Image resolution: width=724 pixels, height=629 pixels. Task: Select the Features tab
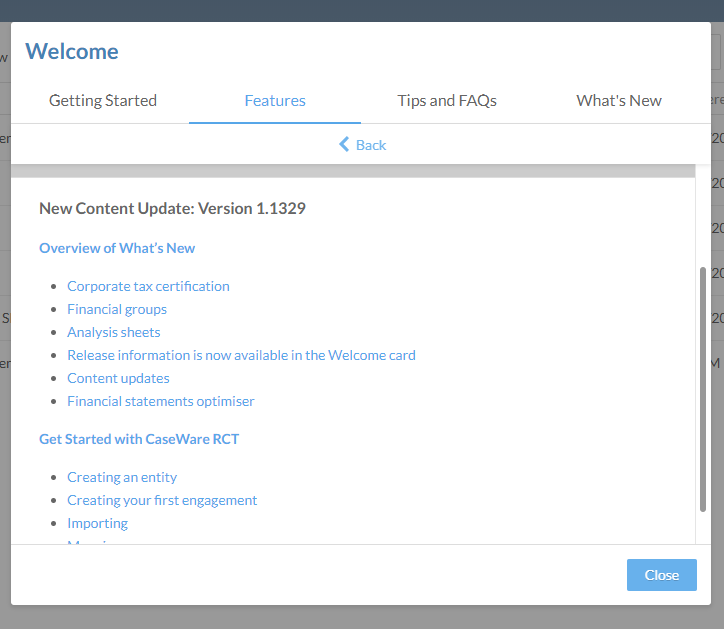click(275, 100)
